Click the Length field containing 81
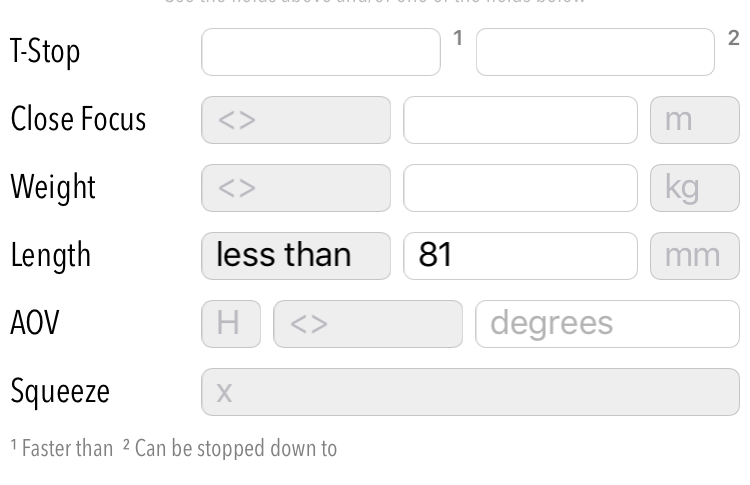Image resolution: width=750 pixels, height=485 pixels. tap(520, 256)
